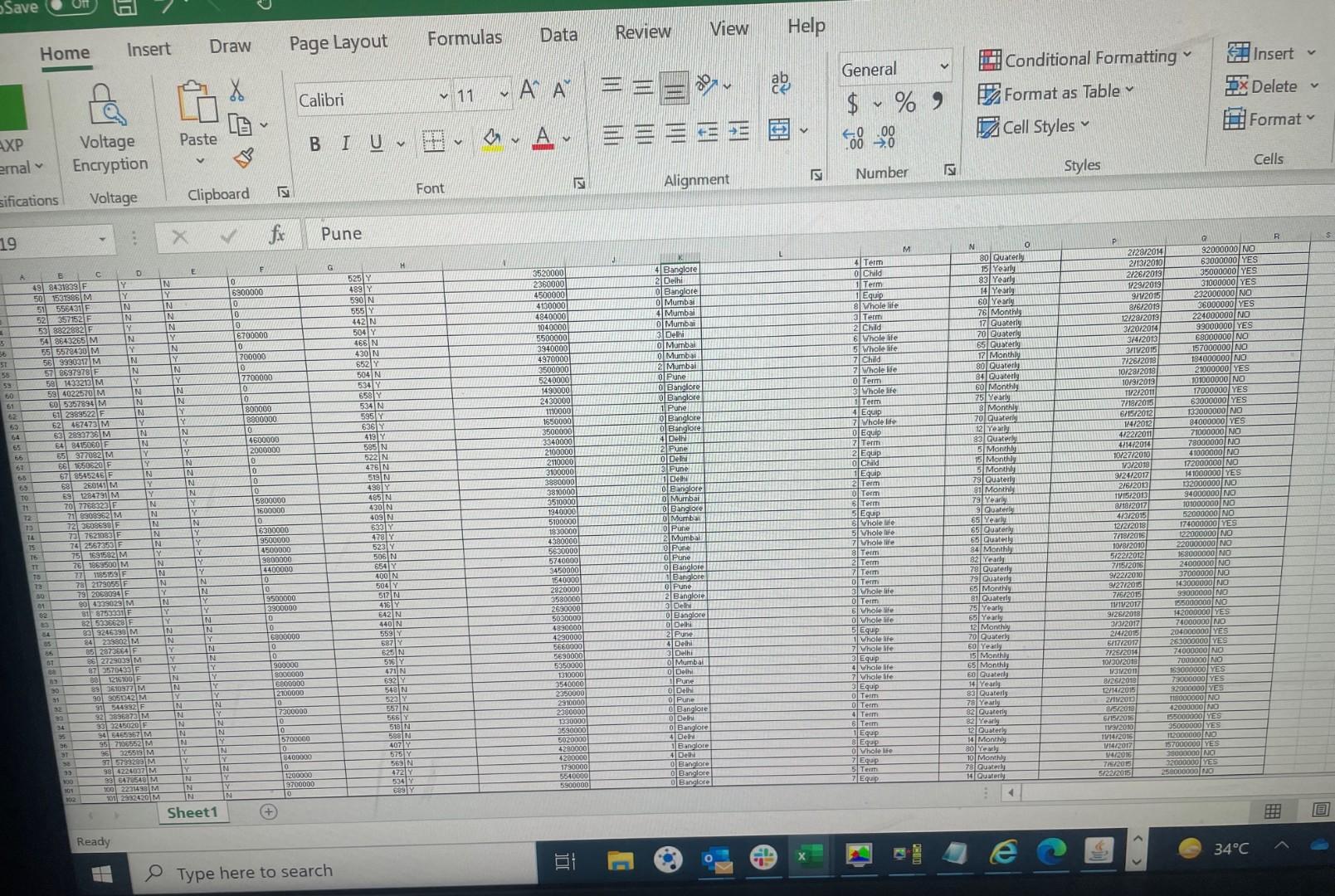Image resolution: width=1335 pixels, height=896 pixels.
Task: Open the General number format dropdown
Action: [x=944, y=67]
